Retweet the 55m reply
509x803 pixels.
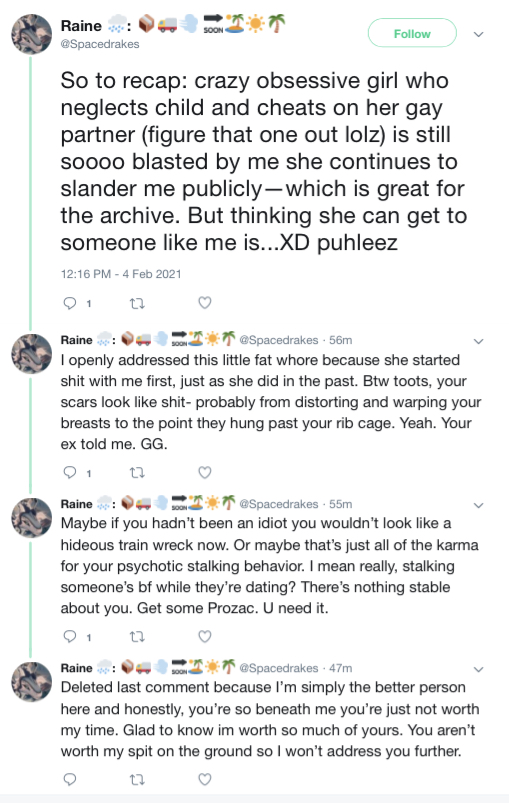(x=137, y=637)
